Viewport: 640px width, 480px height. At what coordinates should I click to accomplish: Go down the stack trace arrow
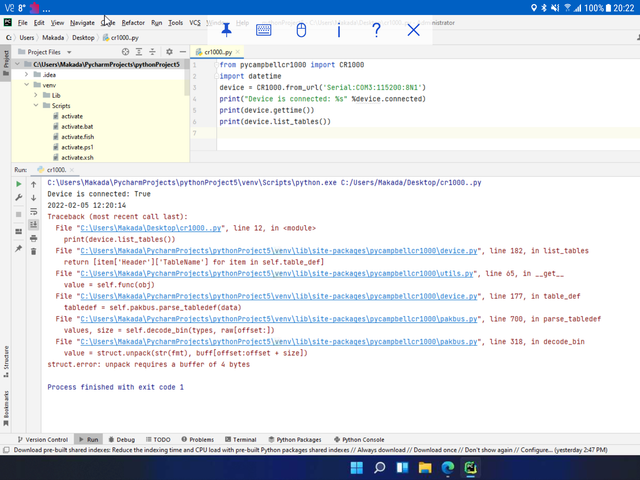(x=33, y=198)
